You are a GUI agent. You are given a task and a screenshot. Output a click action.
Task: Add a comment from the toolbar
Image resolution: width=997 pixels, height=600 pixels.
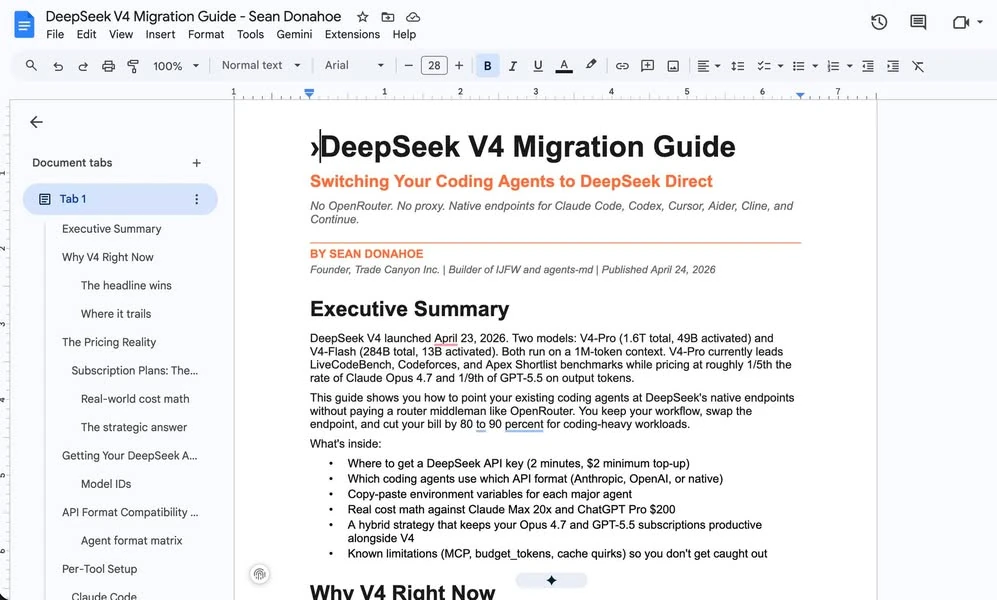coord(647,66)
